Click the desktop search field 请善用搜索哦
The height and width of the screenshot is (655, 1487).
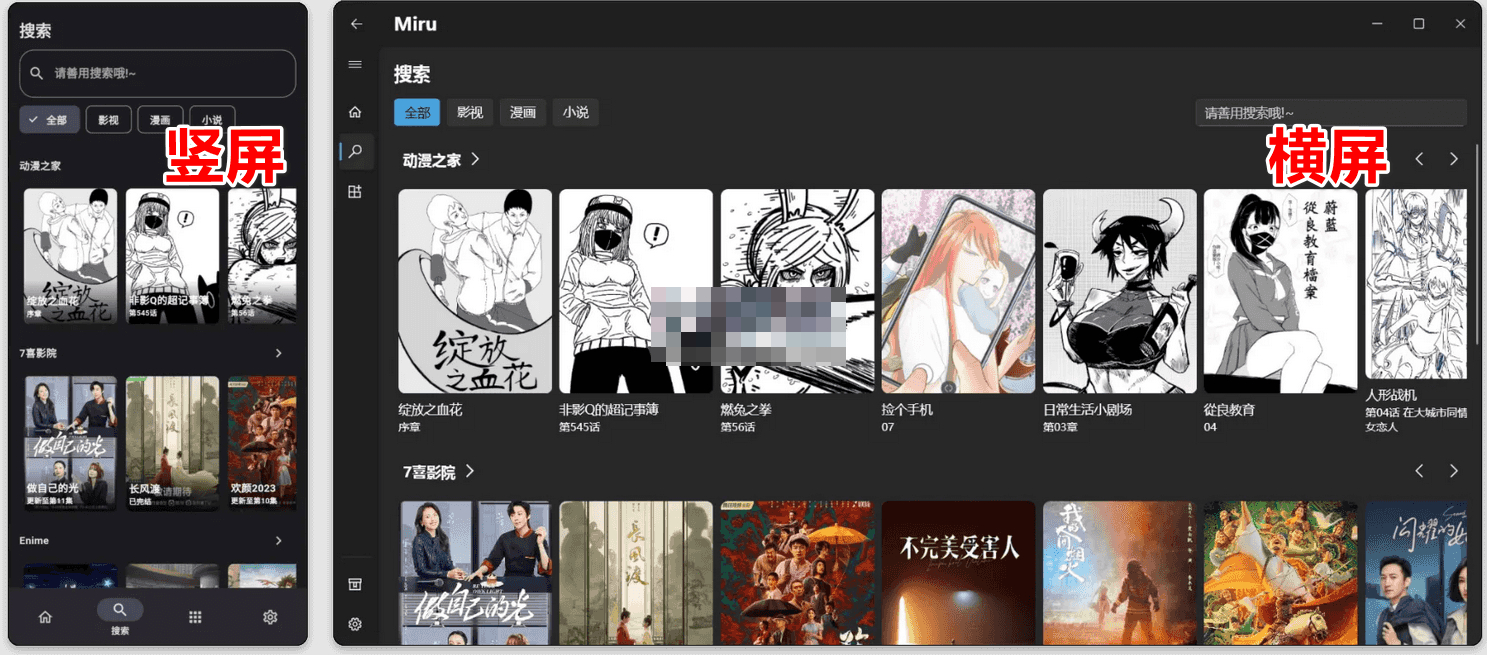(1331, 113)
